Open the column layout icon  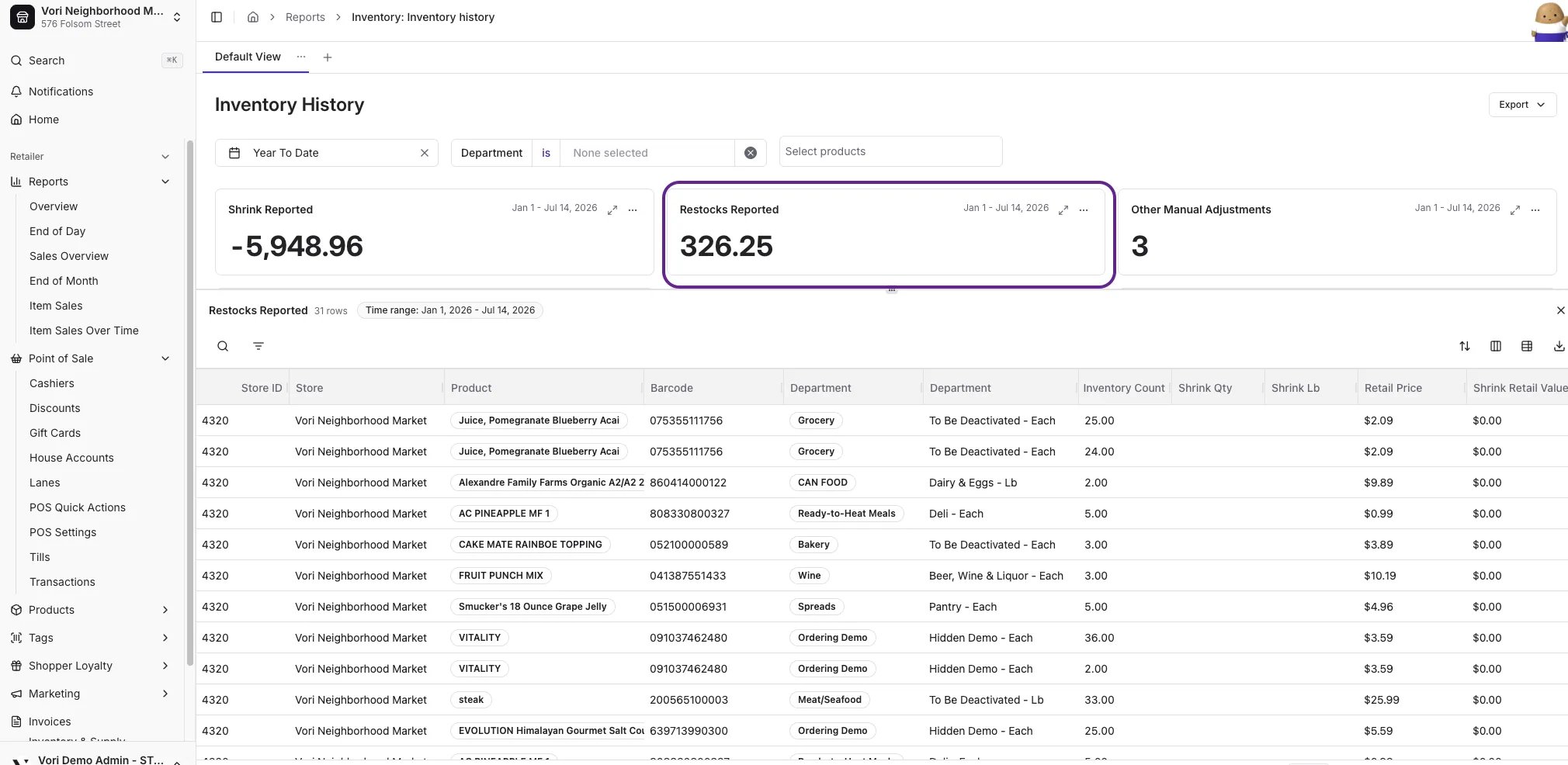(1496, 346)
